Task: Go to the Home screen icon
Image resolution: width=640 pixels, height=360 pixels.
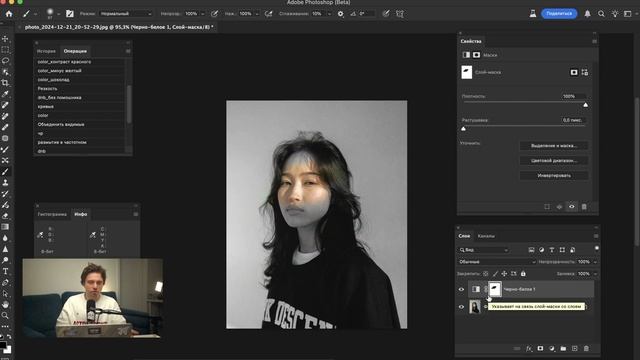Action: pyautogui.click(x=9, y=13)
